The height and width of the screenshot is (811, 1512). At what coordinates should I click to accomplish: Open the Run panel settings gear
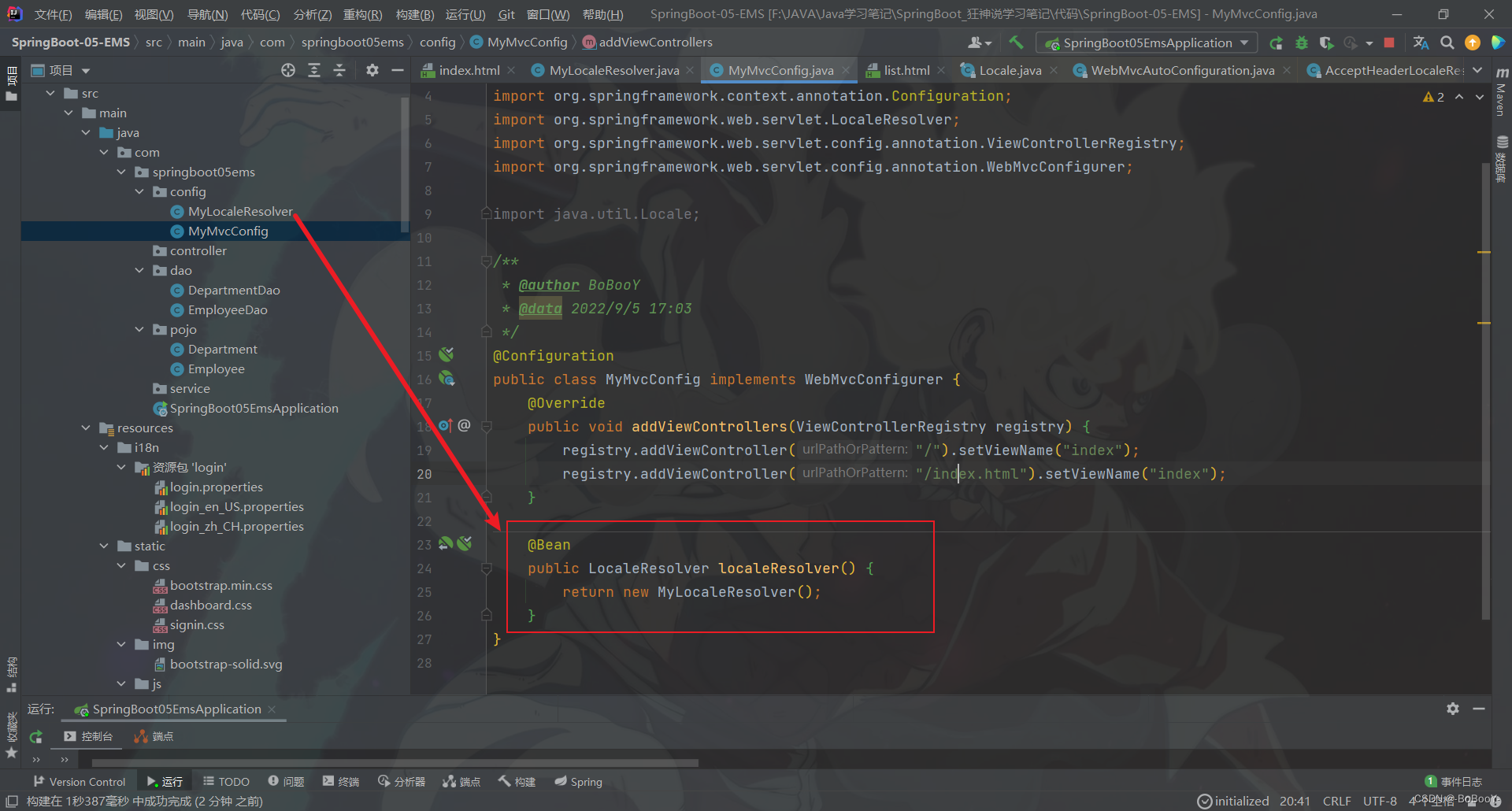coord(1453,709)
